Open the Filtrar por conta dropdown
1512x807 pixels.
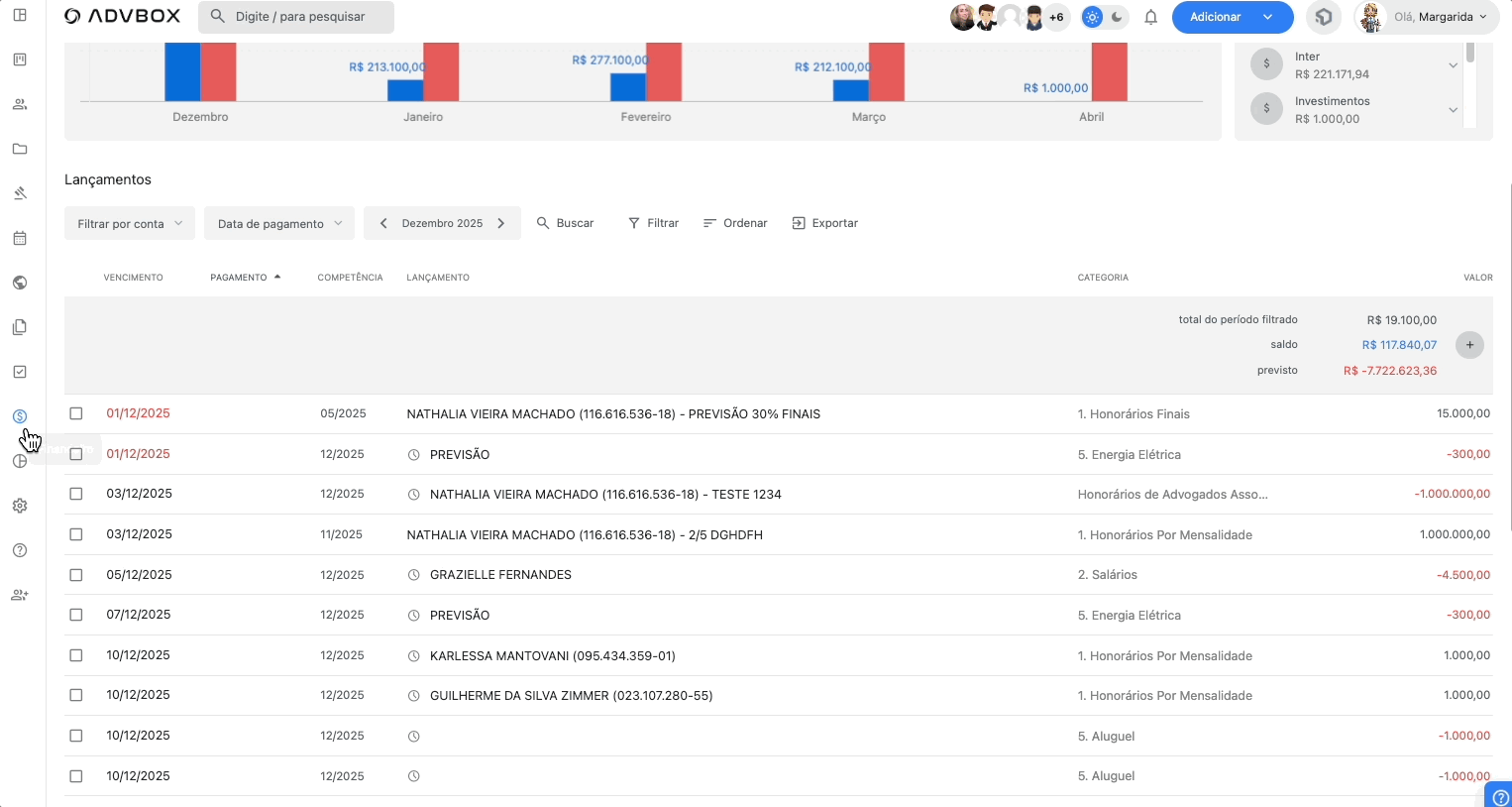pyautogui.click(x=130, y=224)
